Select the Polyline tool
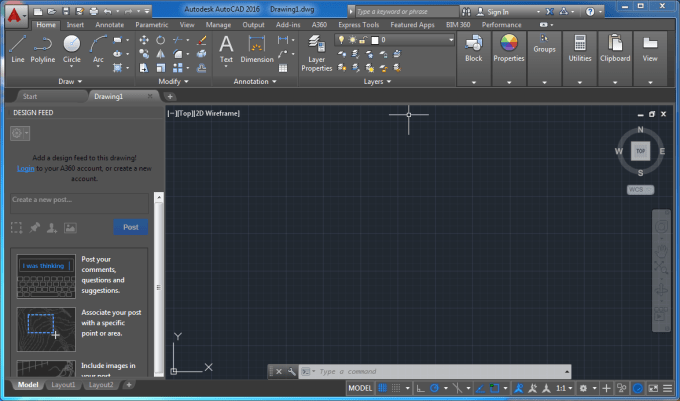The image size is (680, 401). (x=42, y=49)
